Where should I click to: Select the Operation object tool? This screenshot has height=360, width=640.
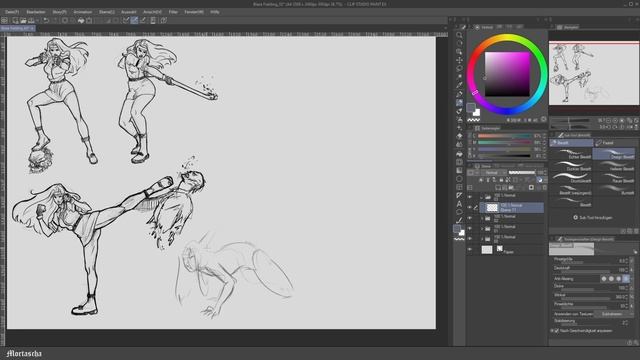459,52
